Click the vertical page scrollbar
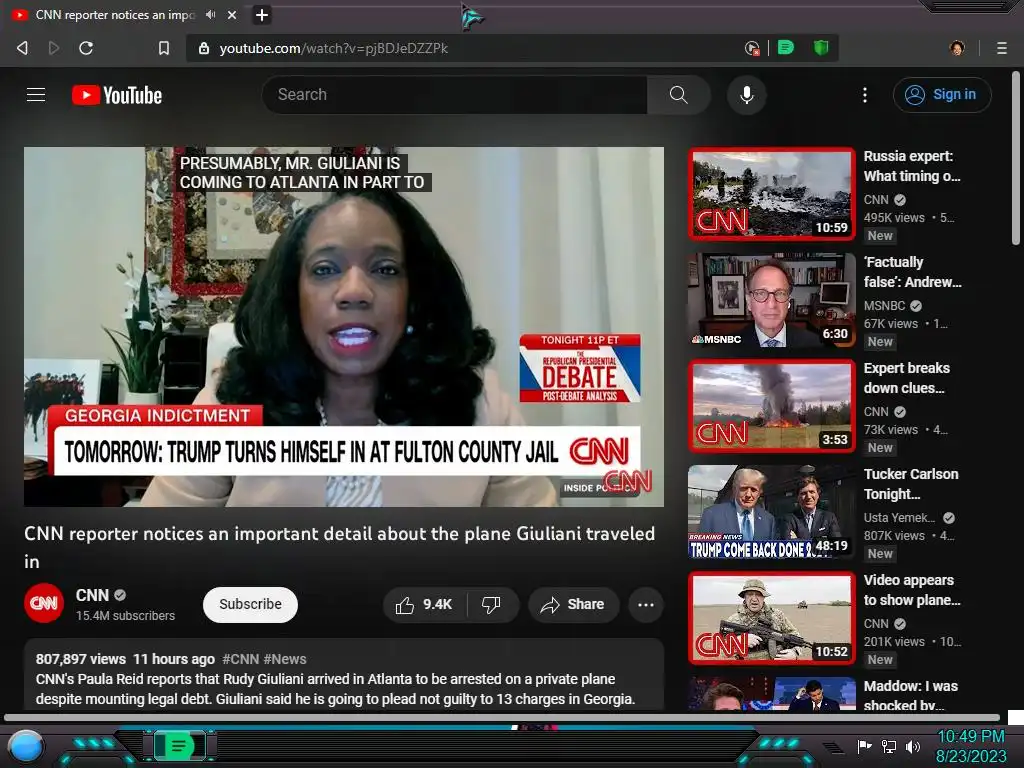This screenshot has height=768, width=1024. [1016, 159]
